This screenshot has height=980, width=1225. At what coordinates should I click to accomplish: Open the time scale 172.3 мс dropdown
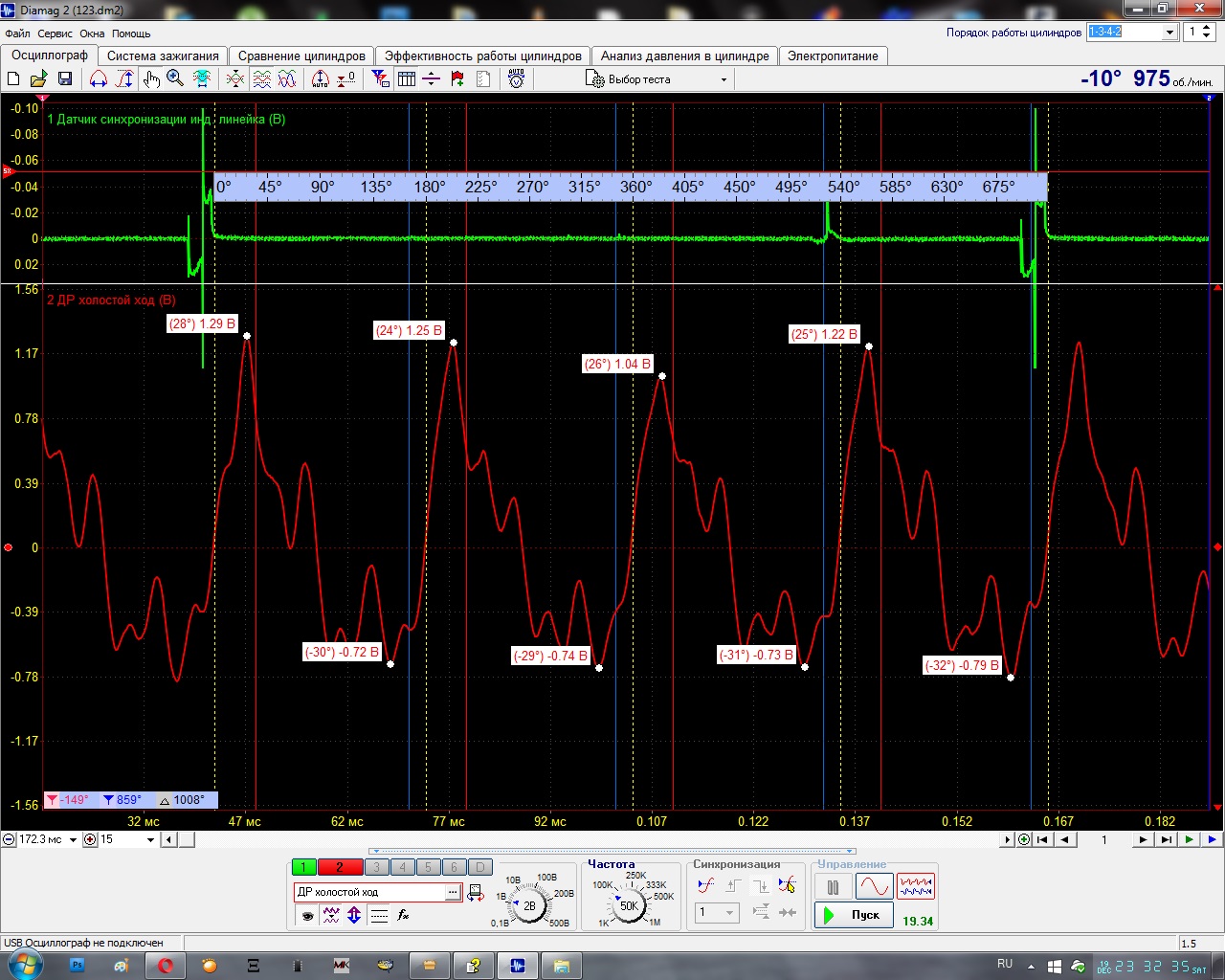(73, 839)
